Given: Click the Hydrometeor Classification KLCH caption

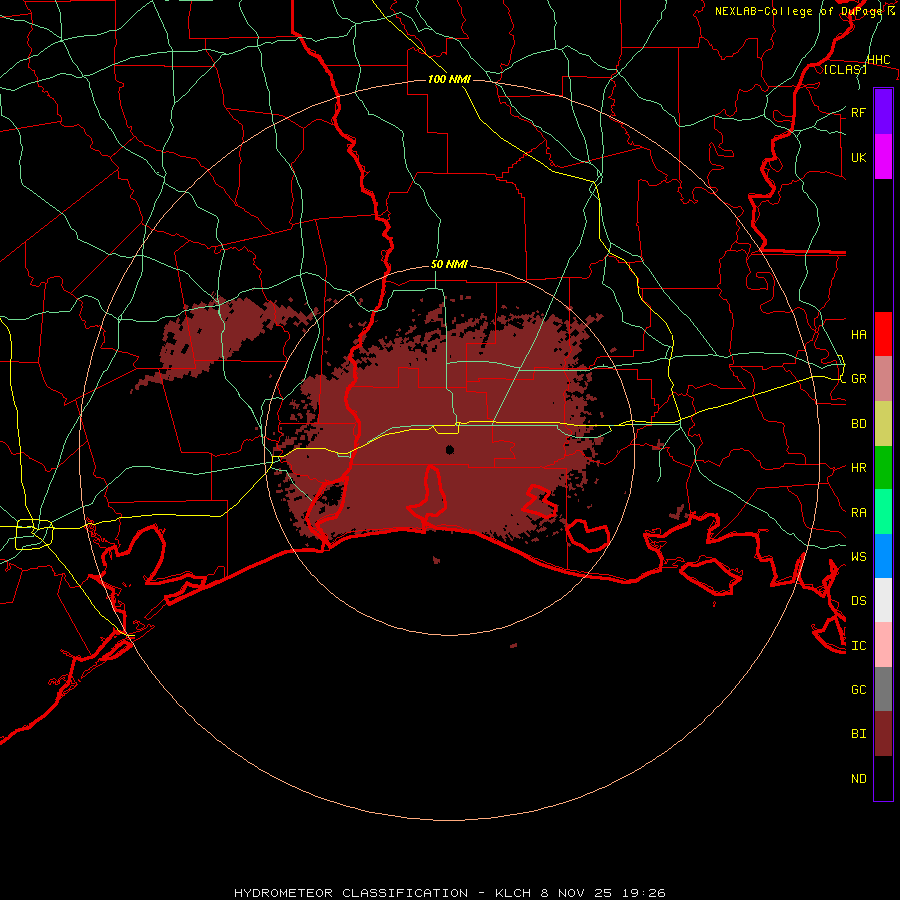Looking at the screenshot, I should [450, 893].
